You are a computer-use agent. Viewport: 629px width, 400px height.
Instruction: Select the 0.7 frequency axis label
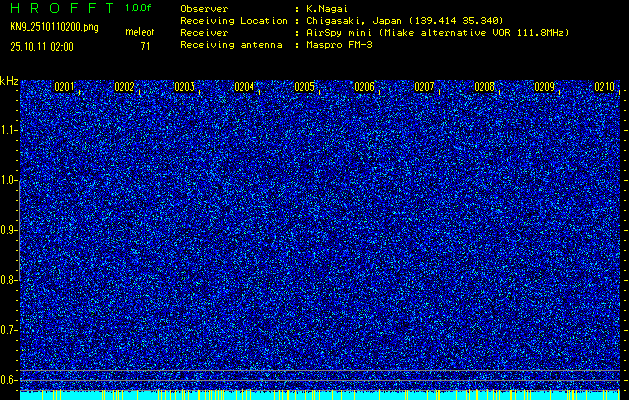click(x=9, y=329)
